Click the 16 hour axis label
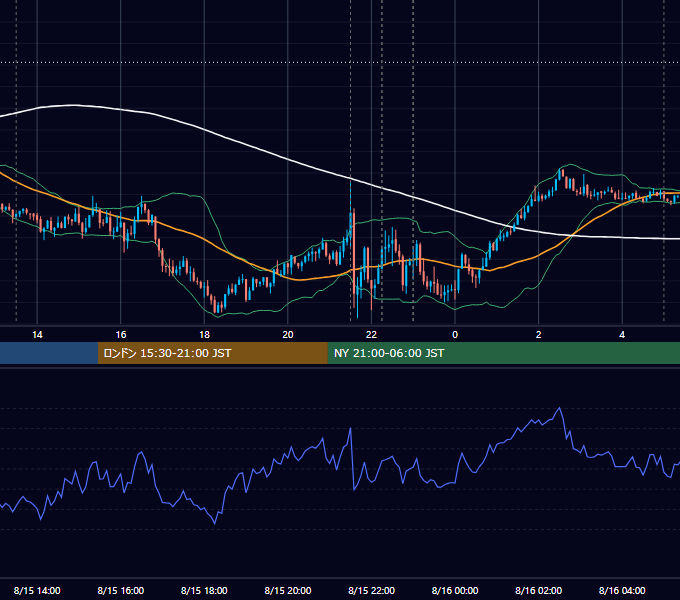 pos(121,335)
